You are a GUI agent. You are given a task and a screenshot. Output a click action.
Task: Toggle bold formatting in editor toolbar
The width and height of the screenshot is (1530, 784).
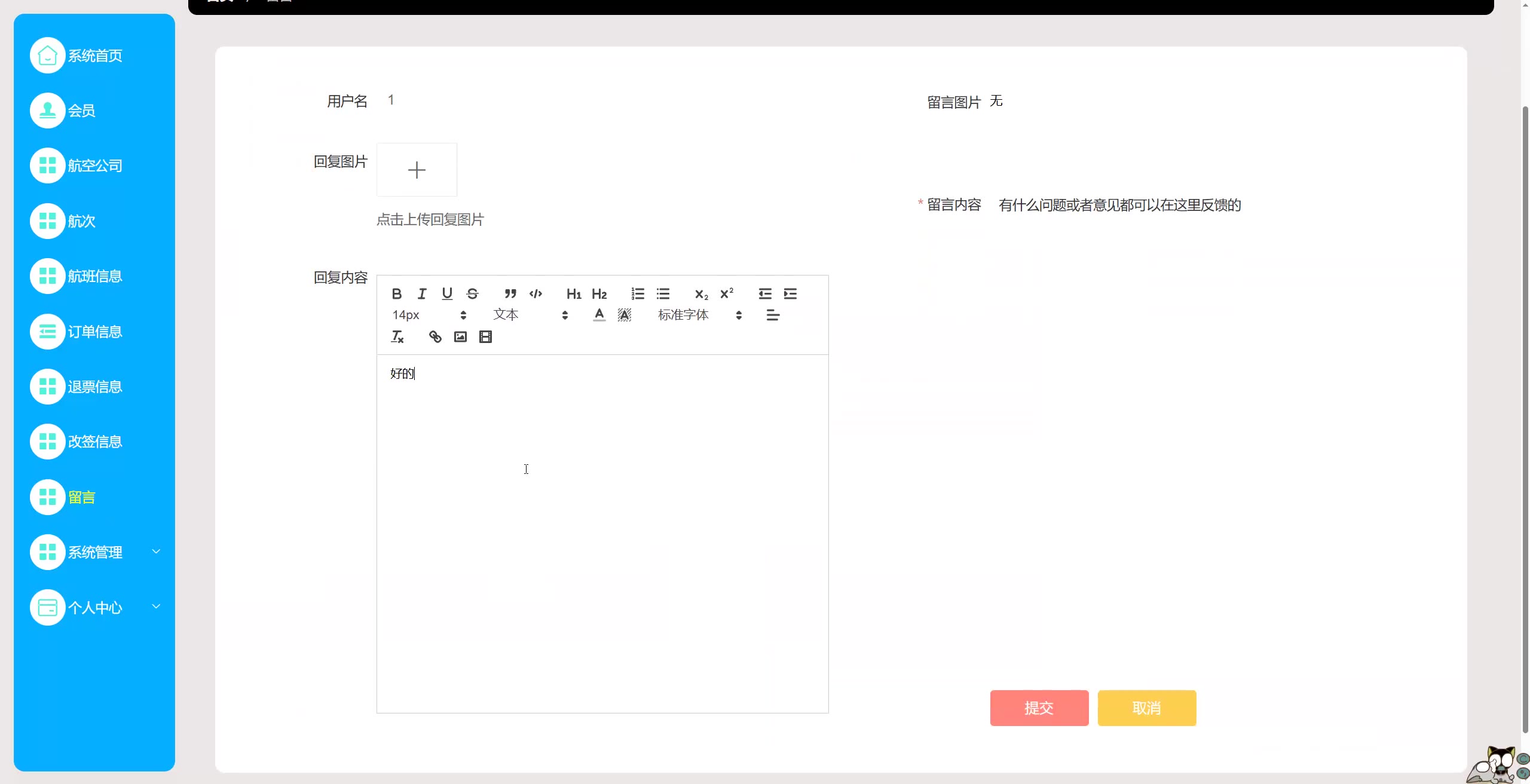click(x=396, y=293)
